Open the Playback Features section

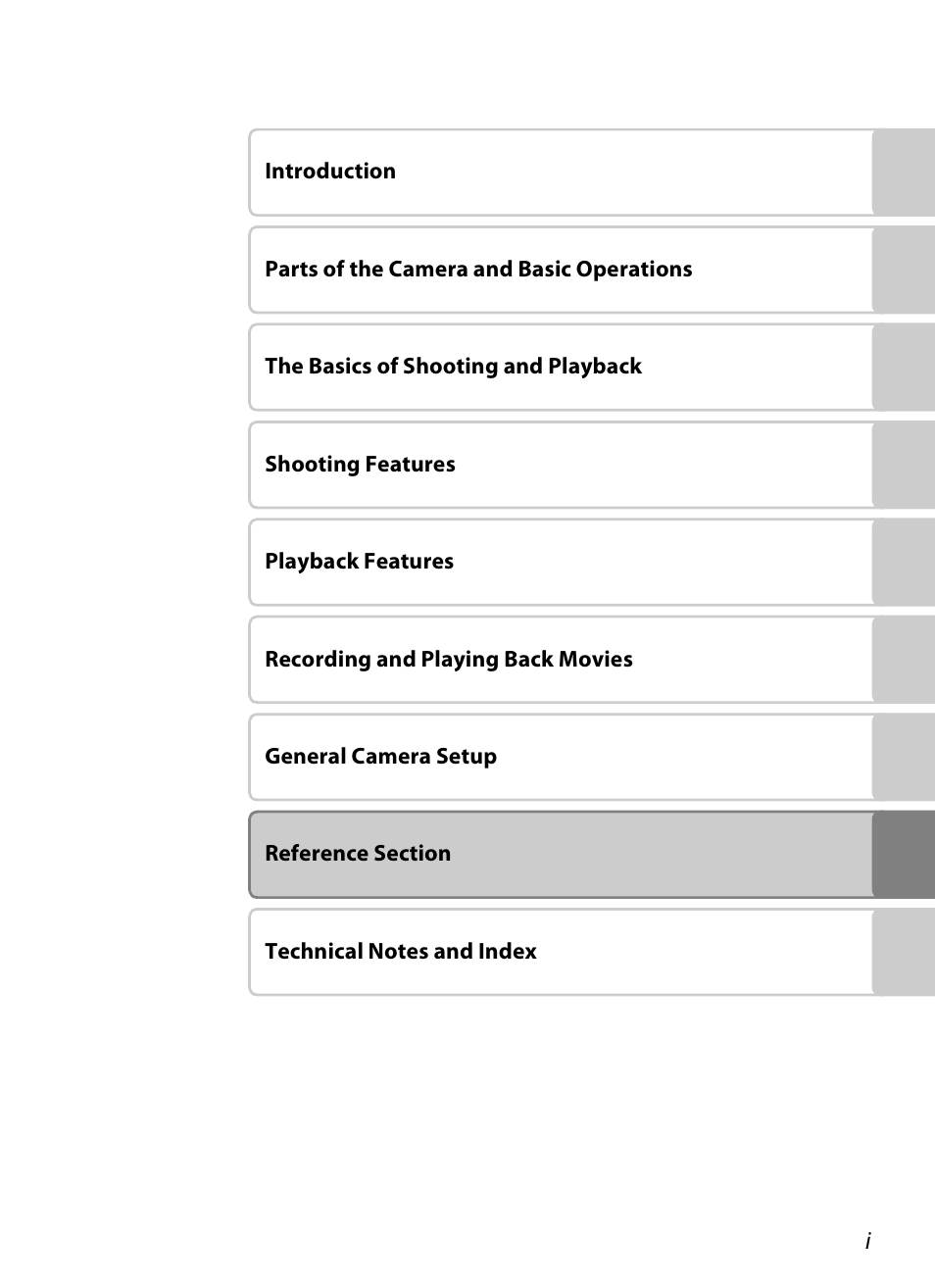[x=359, y=562]
